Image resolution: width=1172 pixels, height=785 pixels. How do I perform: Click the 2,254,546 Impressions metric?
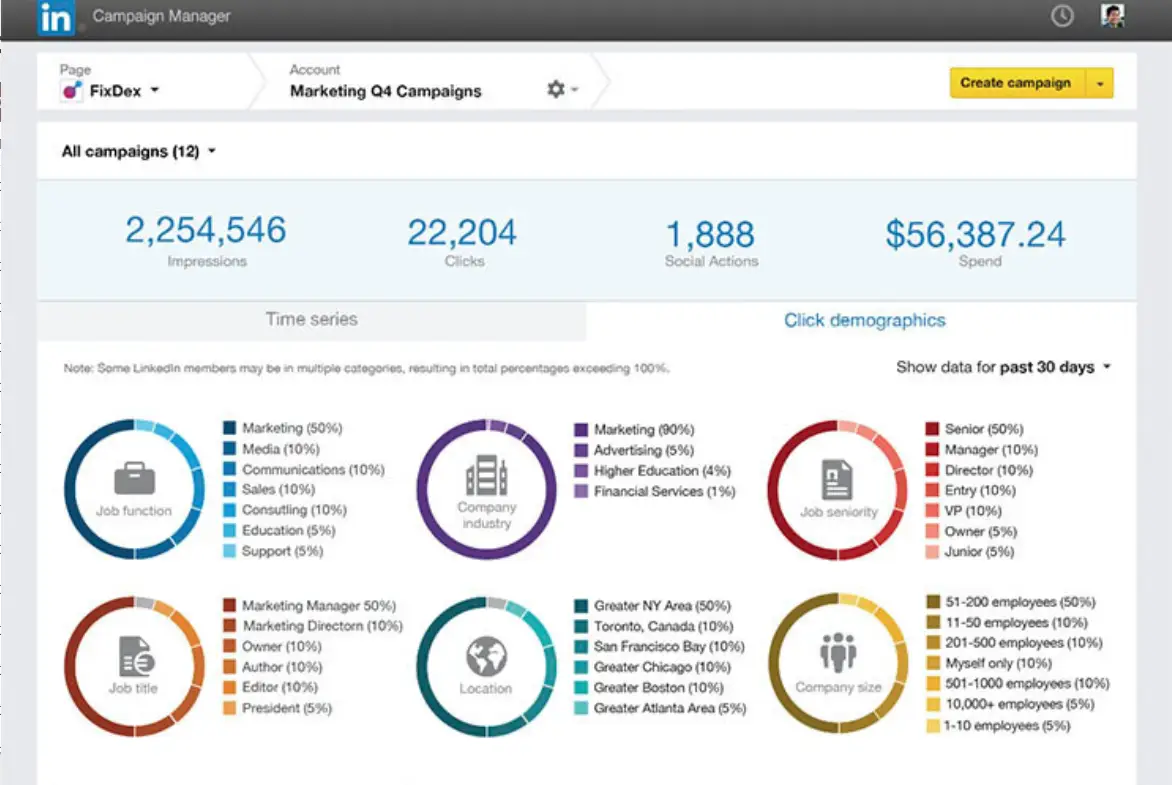click(x=206, y=231)
